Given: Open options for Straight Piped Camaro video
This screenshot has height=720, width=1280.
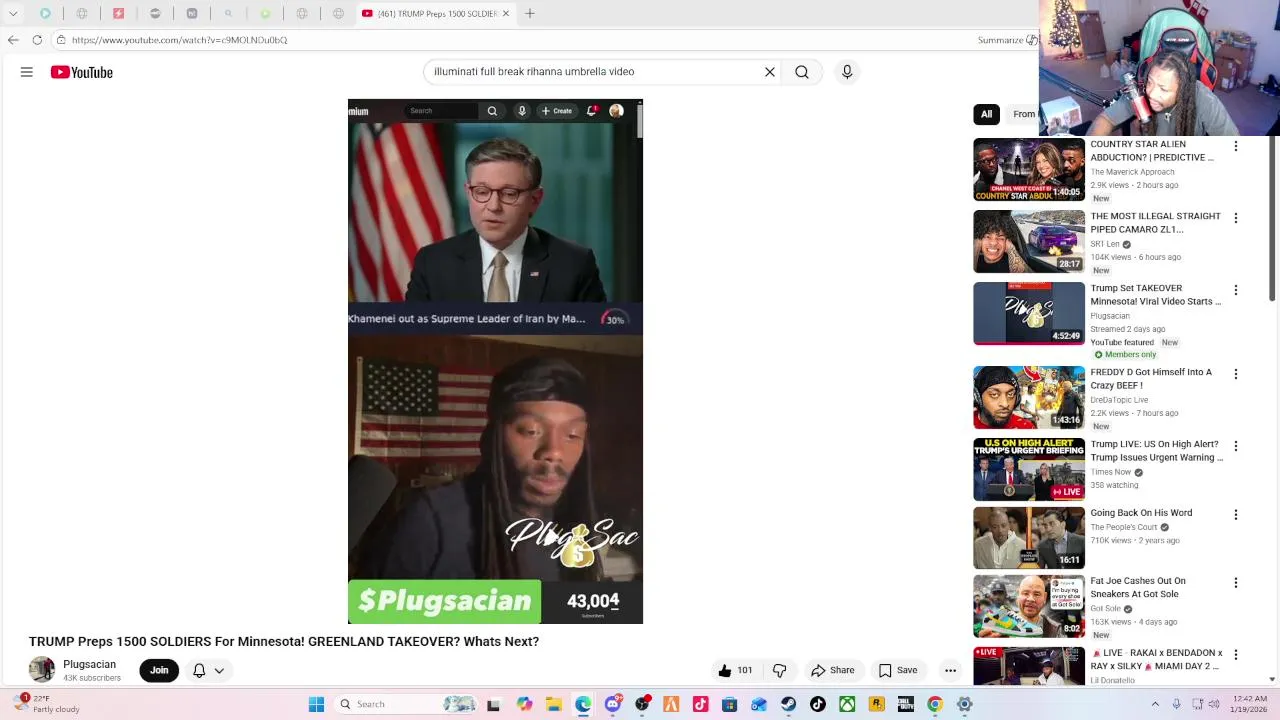Looking at the screenshot, I should pos(1236,218).
